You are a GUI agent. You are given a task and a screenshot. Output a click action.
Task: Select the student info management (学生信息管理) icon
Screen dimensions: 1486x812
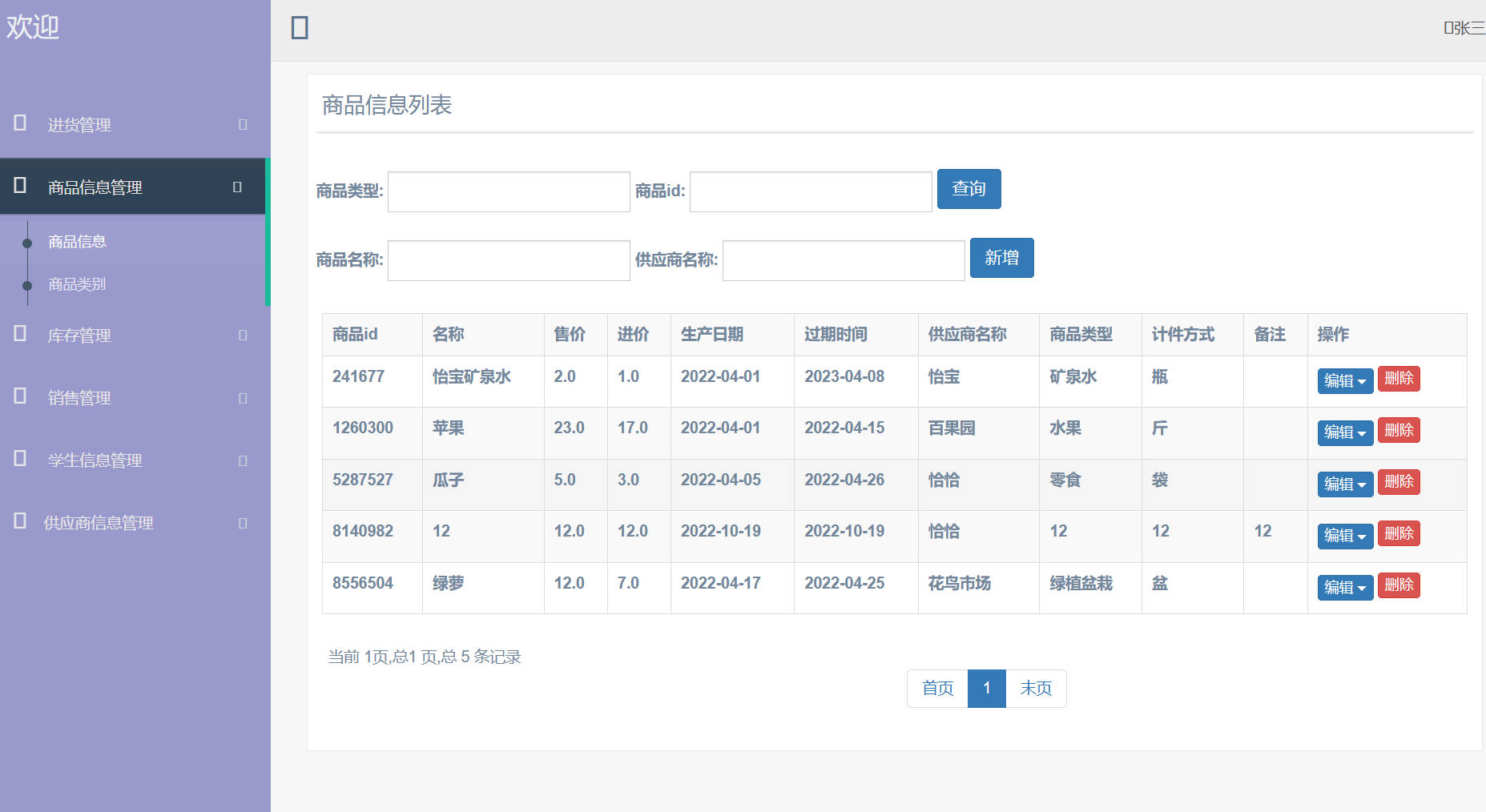click(19, 460)
